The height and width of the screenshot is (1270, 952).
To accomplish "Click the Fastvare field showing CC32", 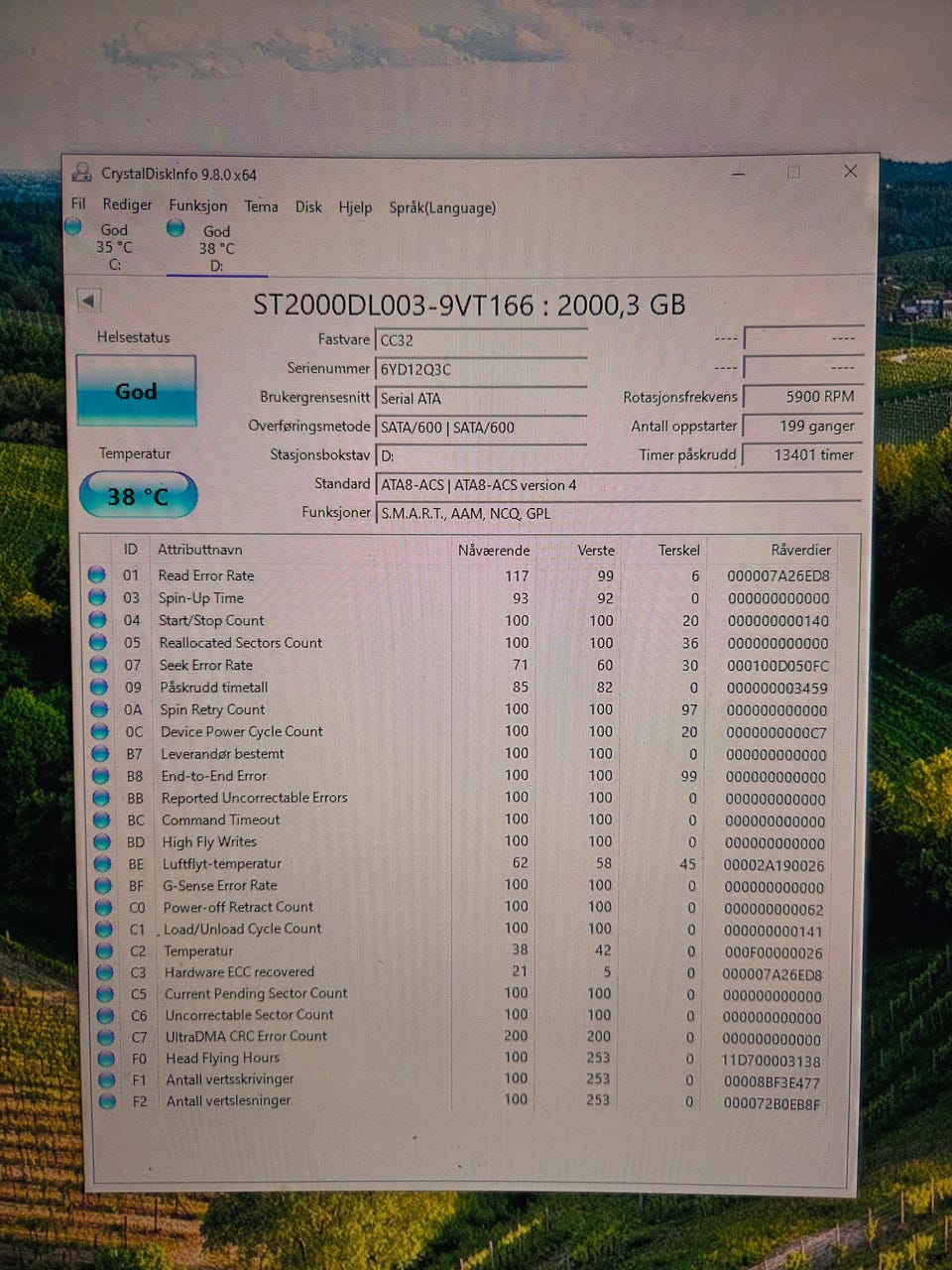I will point(481,340).
